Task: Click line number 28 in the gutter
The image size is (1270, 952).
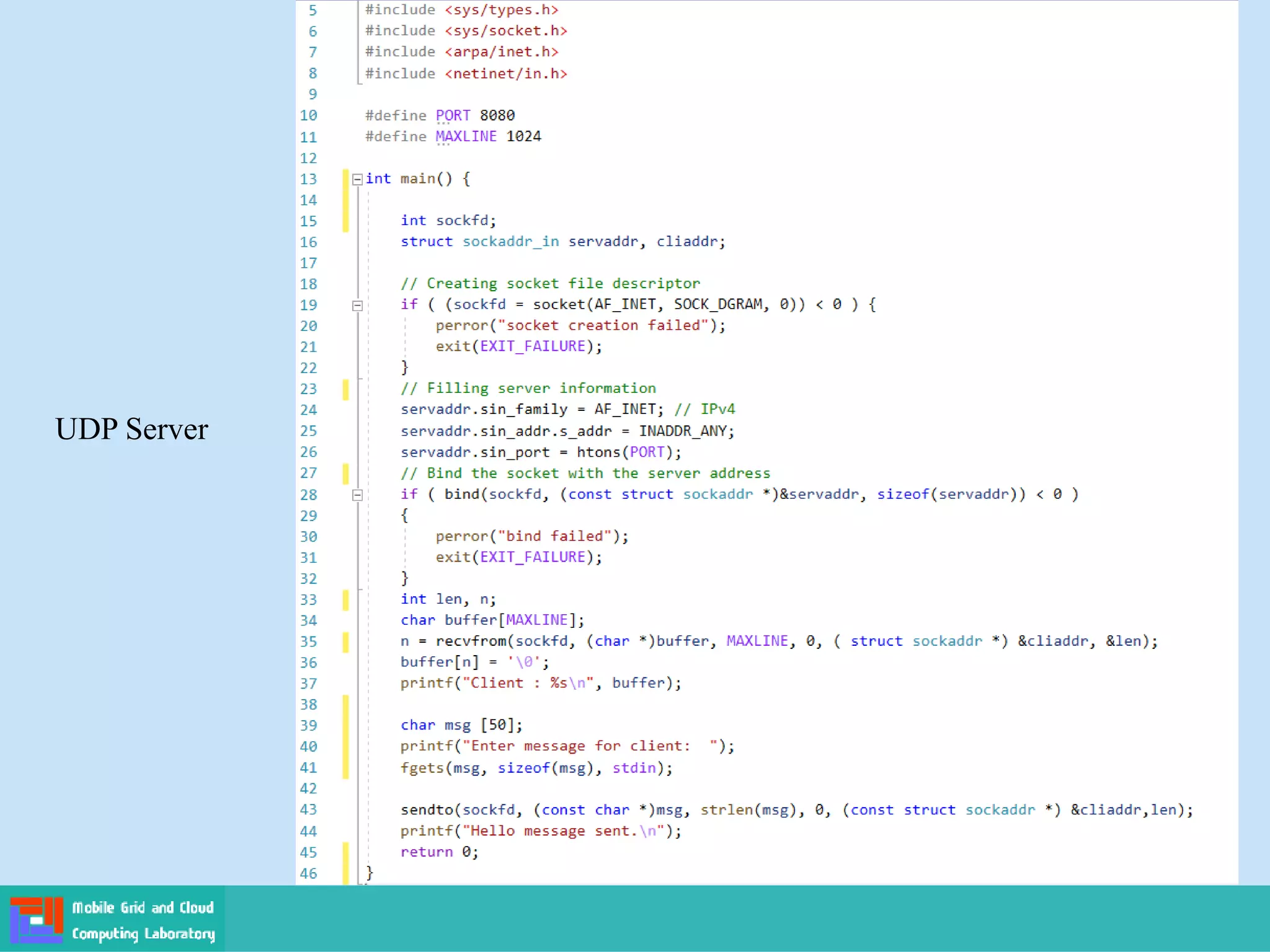Action: (308, 495)
